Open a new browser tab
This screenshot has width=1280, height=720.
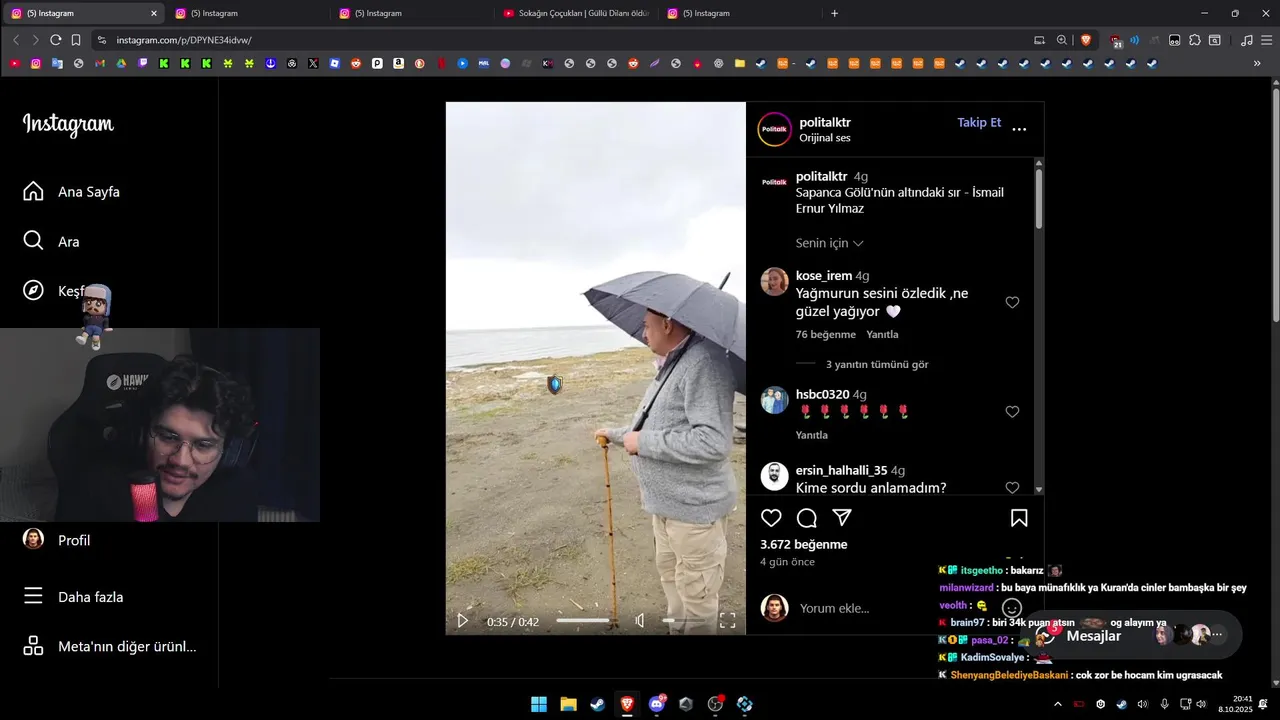pos(834,13)
